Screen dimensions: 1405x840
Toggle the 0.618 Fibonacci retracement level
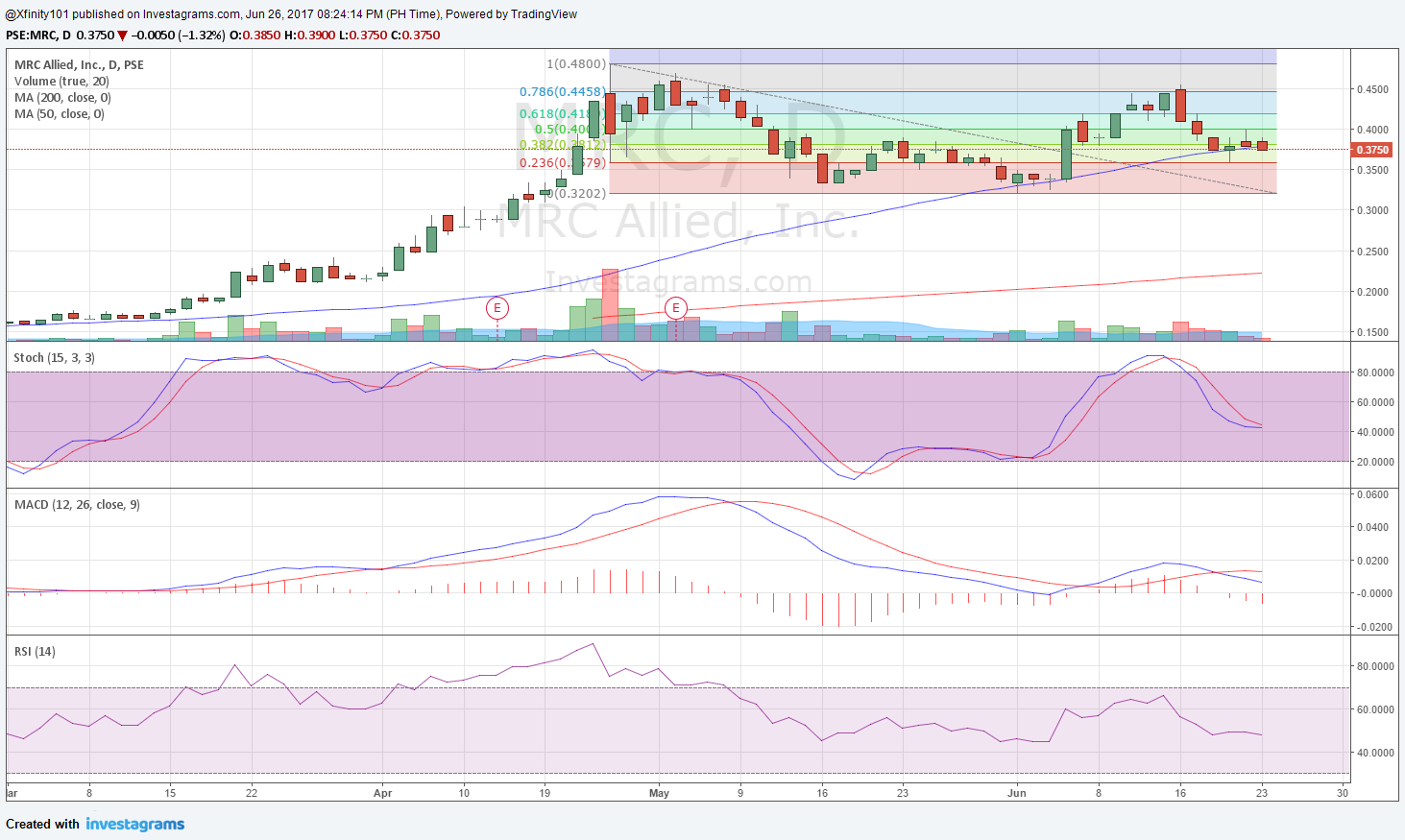[562, 112]
